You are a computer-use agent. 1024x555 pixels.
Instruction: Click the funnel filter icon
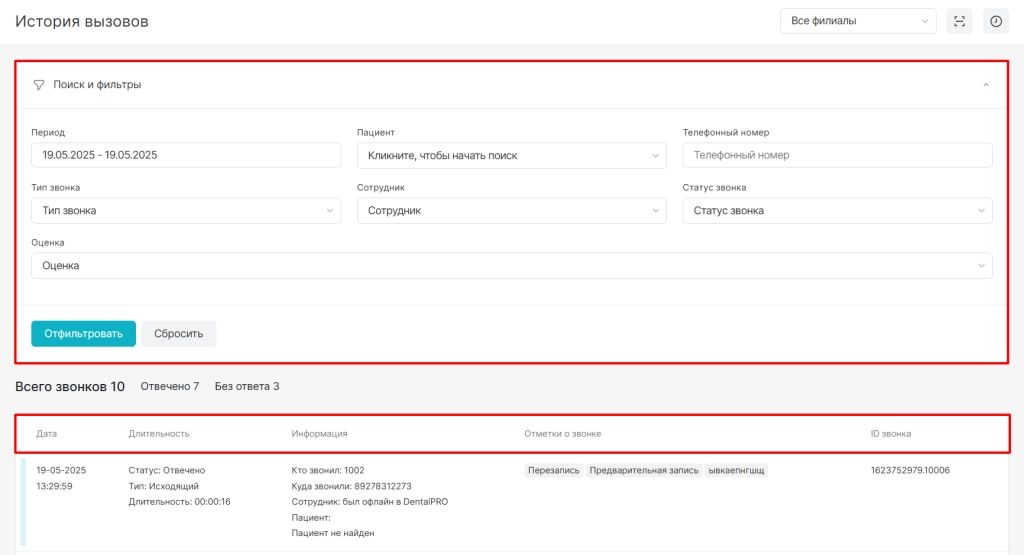(x=39, y=85)
